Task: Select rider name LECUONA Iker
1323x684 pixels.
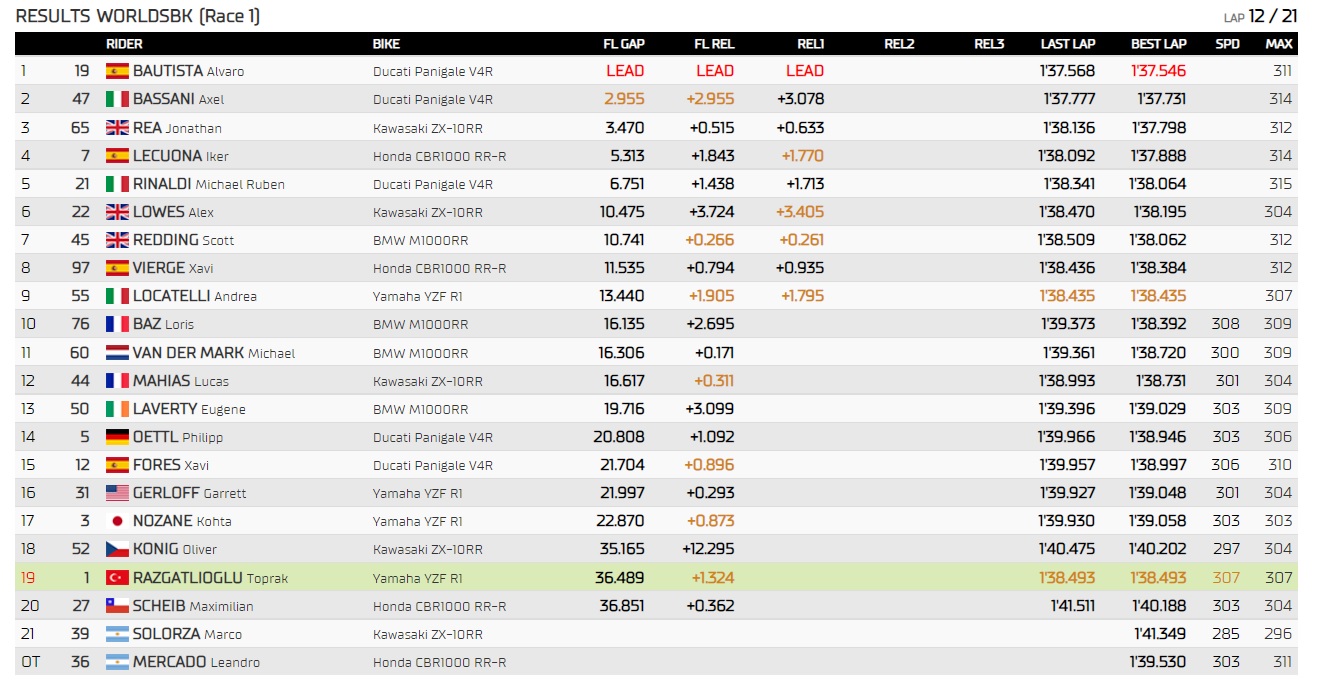Action: (x=181, y=156)
